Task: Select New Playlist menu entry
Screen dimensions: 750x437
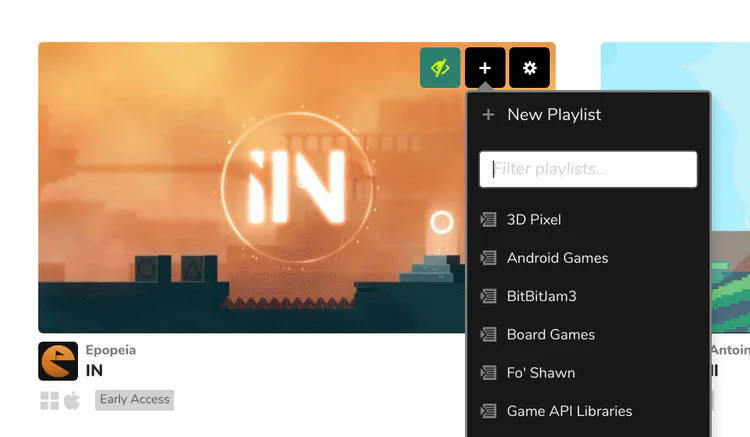Action: (x=588, y=115)
